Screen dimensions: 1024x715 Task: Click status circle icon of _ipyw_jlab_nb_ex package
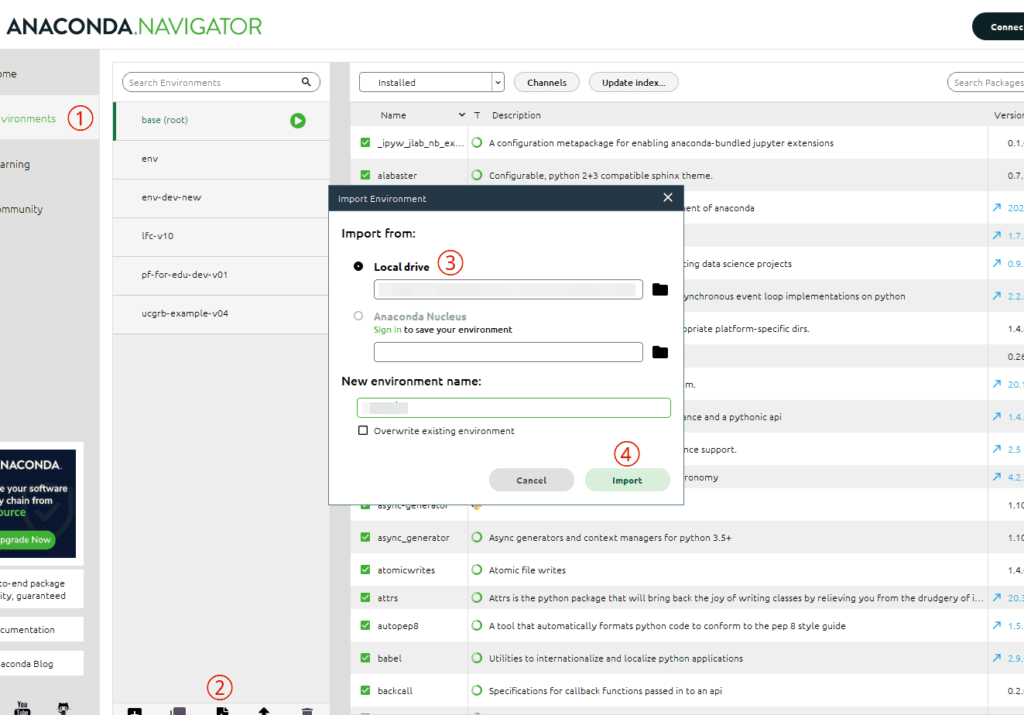point(477,142)
